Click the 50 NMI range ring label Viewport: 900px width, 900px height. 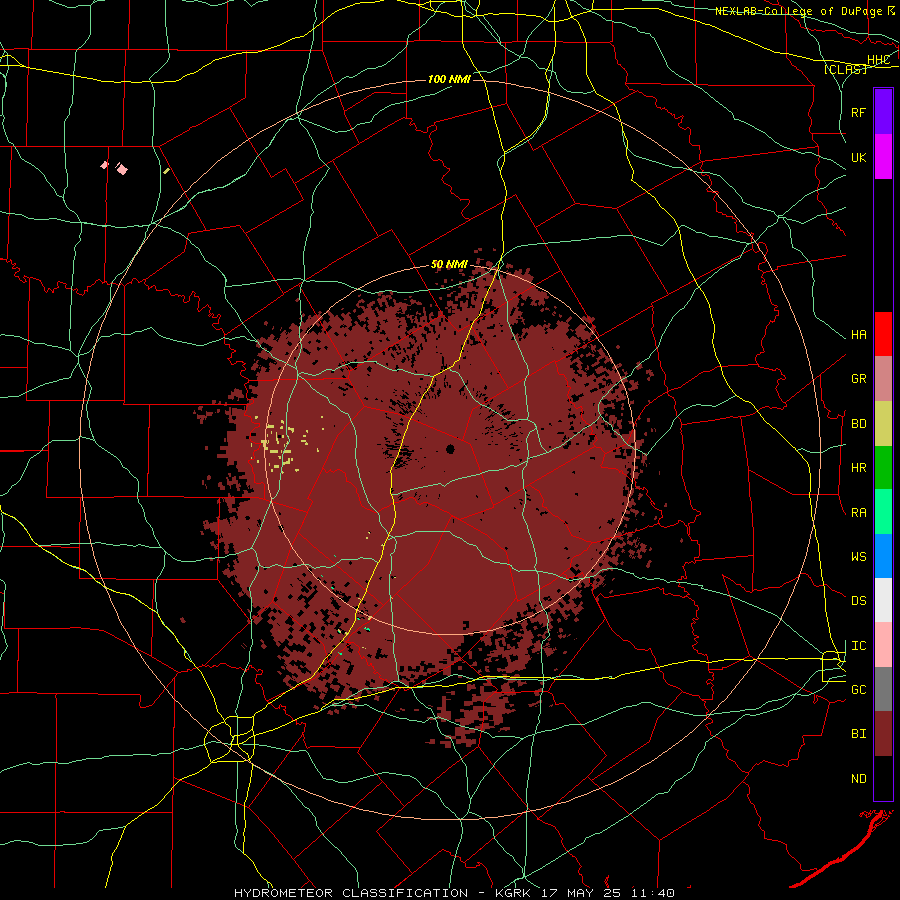[449, 264]
